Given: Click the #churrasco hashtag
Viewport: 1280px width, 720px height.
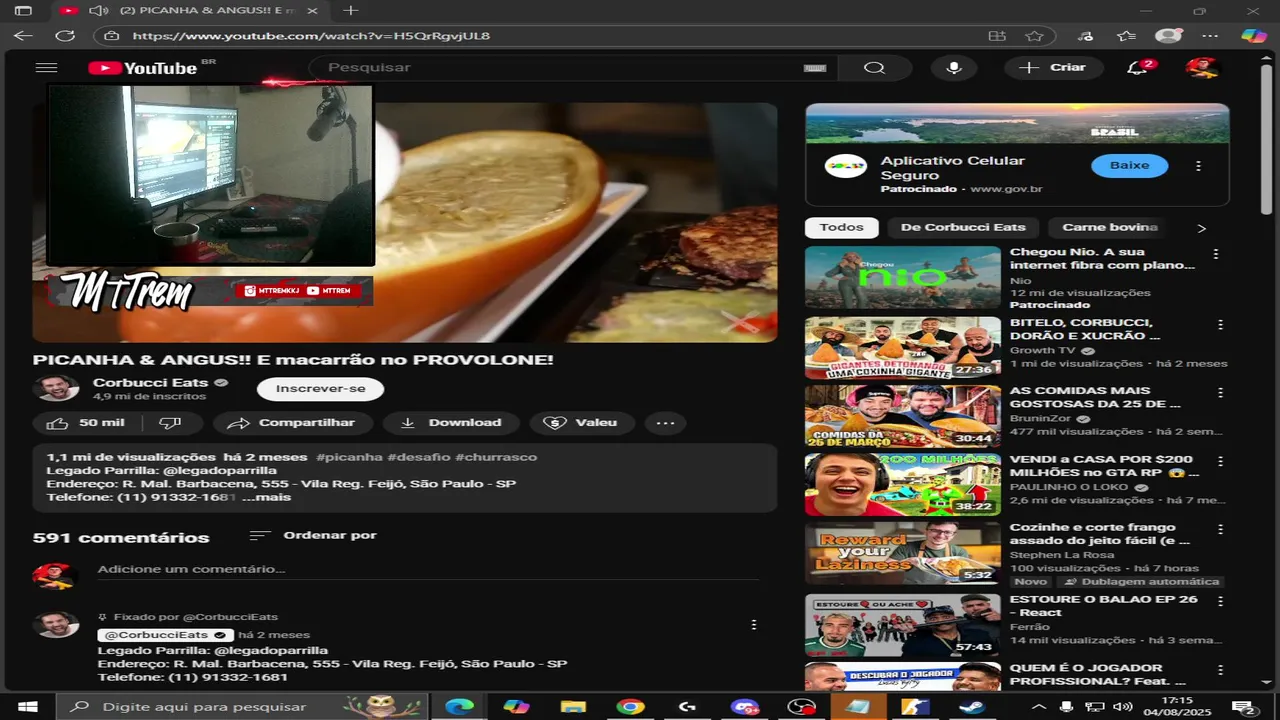Looking at the screenshot, I should [x=496, y=457].
